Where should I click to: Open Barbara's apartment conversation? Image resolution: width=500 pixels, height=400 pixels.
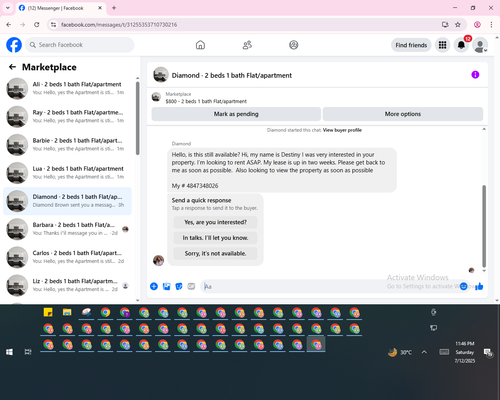[68, 229]
